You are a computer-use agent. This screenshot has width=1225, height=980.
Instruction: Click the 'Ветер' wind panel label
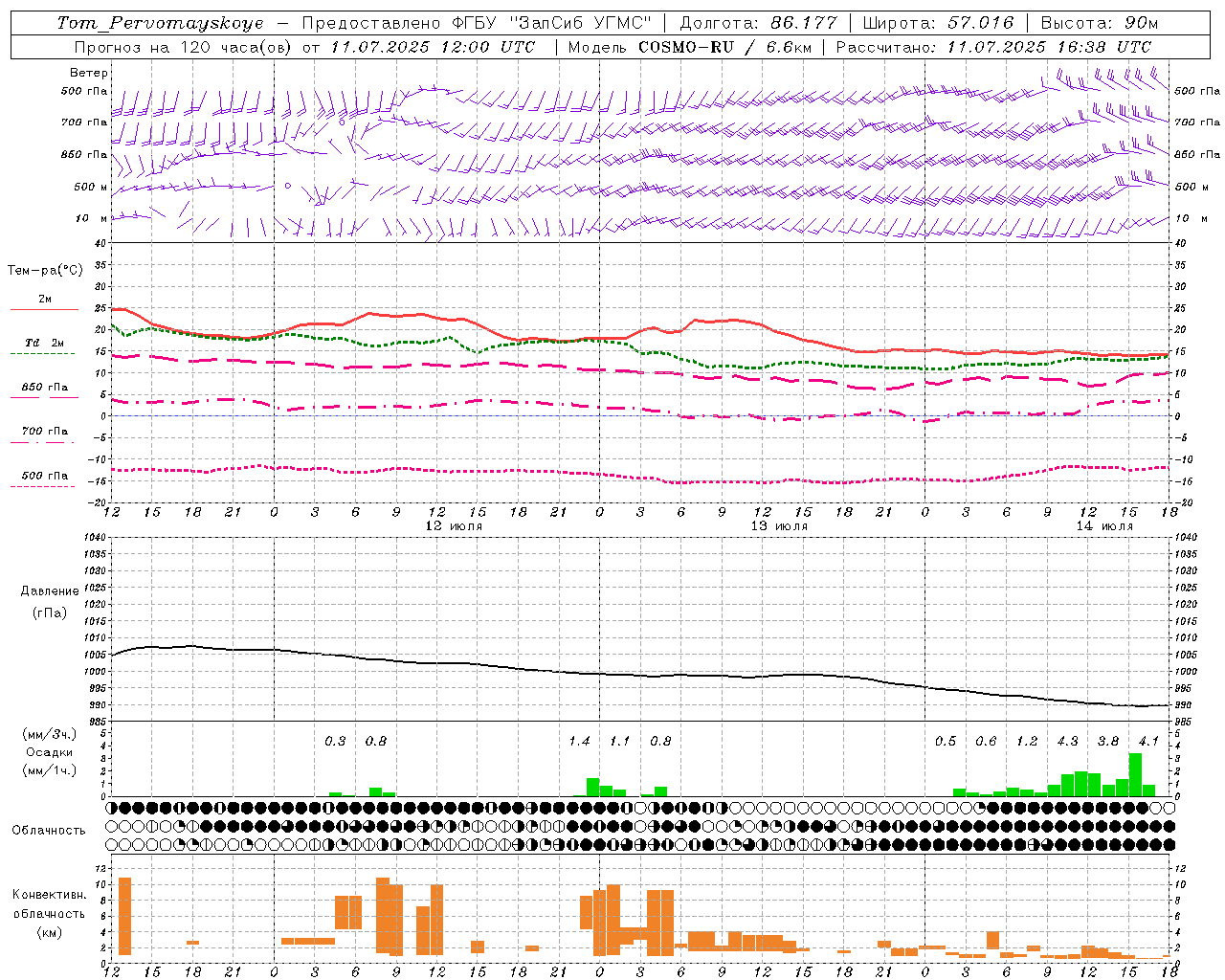pyautogui.click(x=89, y=73)
